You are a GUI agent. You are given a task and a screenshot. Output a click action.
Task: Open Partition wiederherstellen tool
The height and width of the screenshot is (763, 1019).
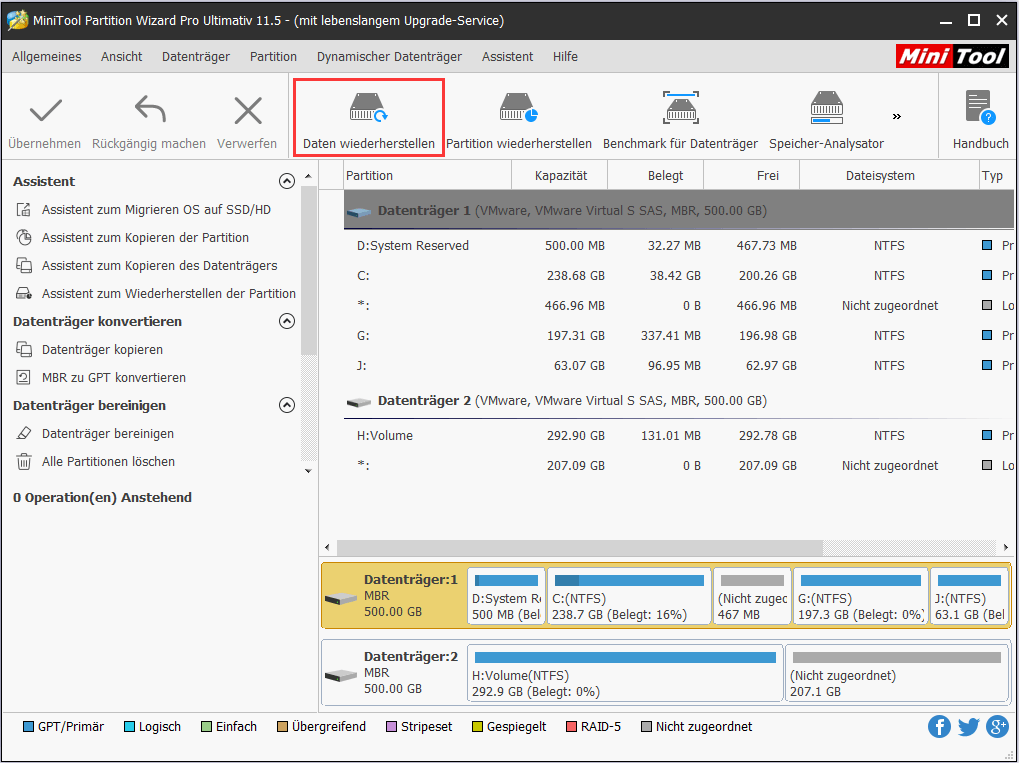coord(519,118)
